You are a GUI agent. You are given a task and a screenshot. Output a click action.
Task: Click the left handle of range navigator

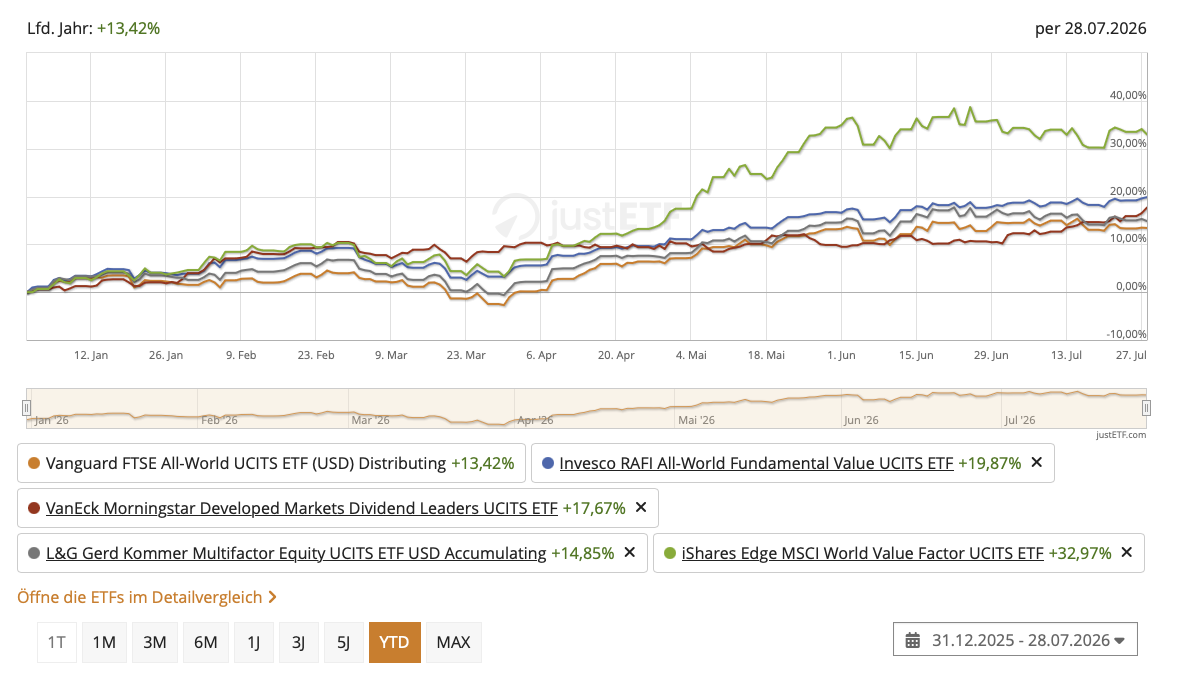tap(27, 408)
